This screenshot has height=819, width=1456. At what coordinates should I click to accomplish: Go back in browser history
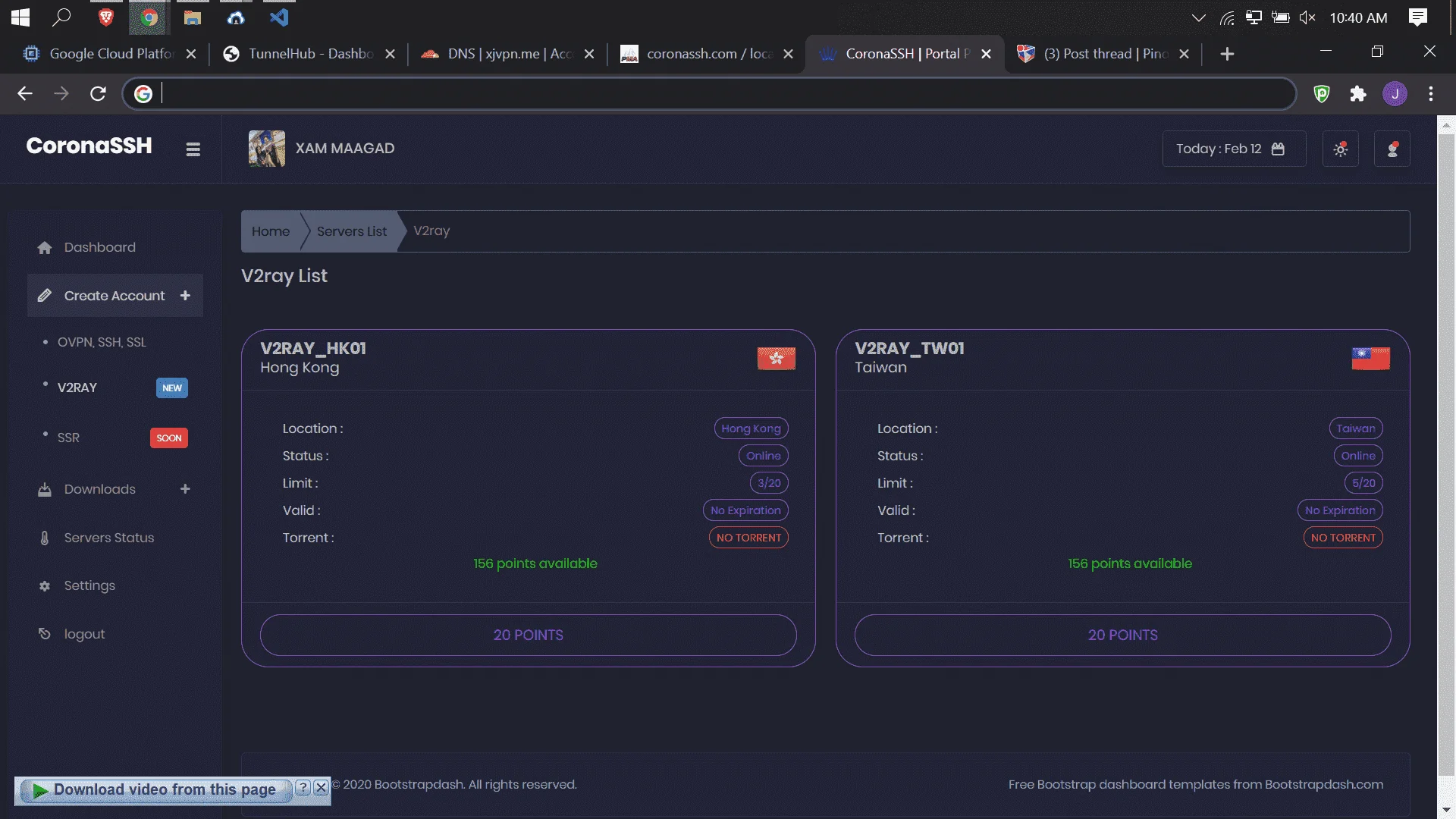point(25,93)
